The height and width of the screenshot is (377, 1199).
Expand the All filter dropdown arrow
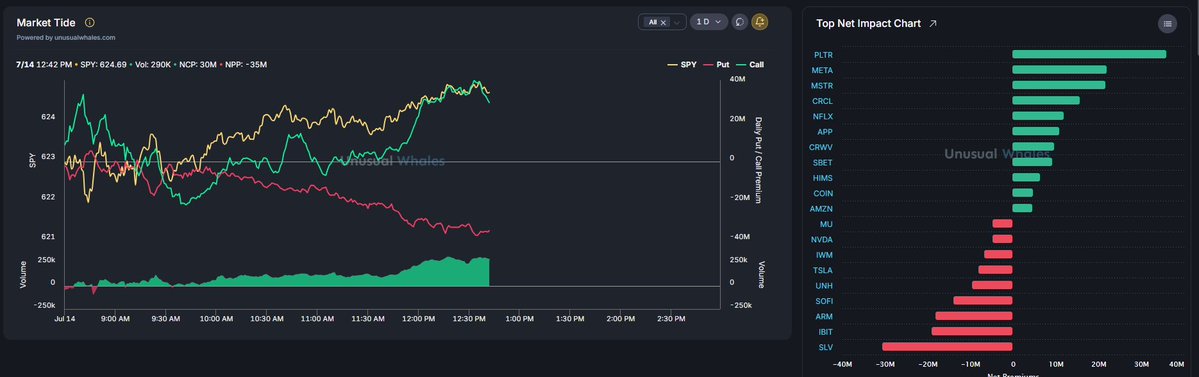pos(677,23)
